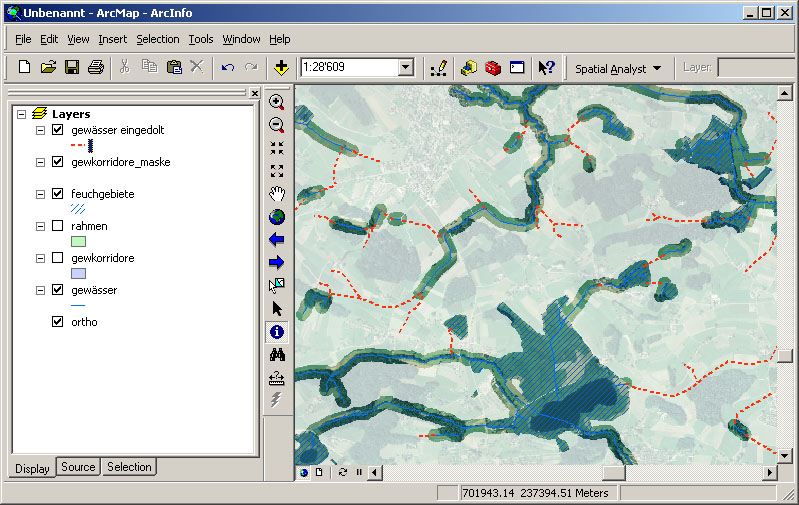Screen dimensions: 799x505
Task: Open the ArcToolbox red toolbox icon
Action: point(493,67)
